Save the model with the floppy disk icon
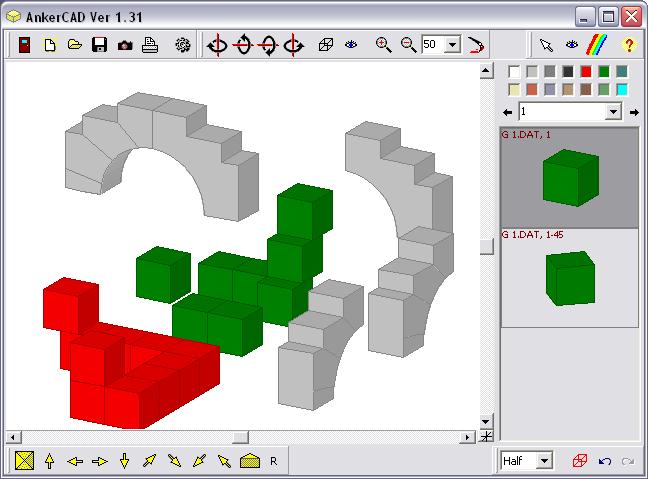 100,44
